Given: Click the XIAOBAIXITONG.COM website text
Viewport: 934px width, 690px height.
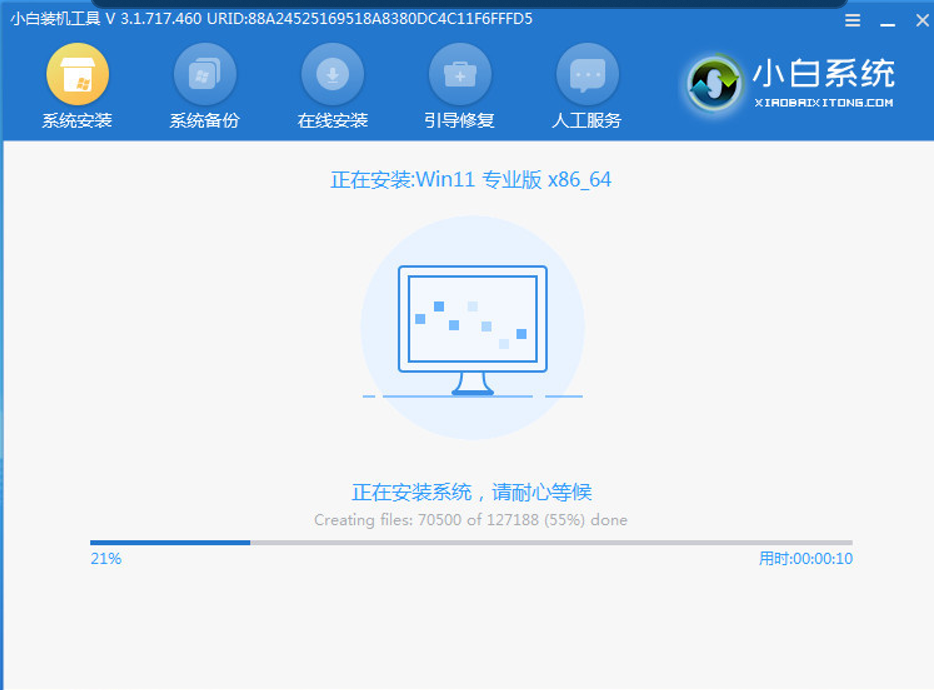Looking at the screenshot, I should pos(823,103).
